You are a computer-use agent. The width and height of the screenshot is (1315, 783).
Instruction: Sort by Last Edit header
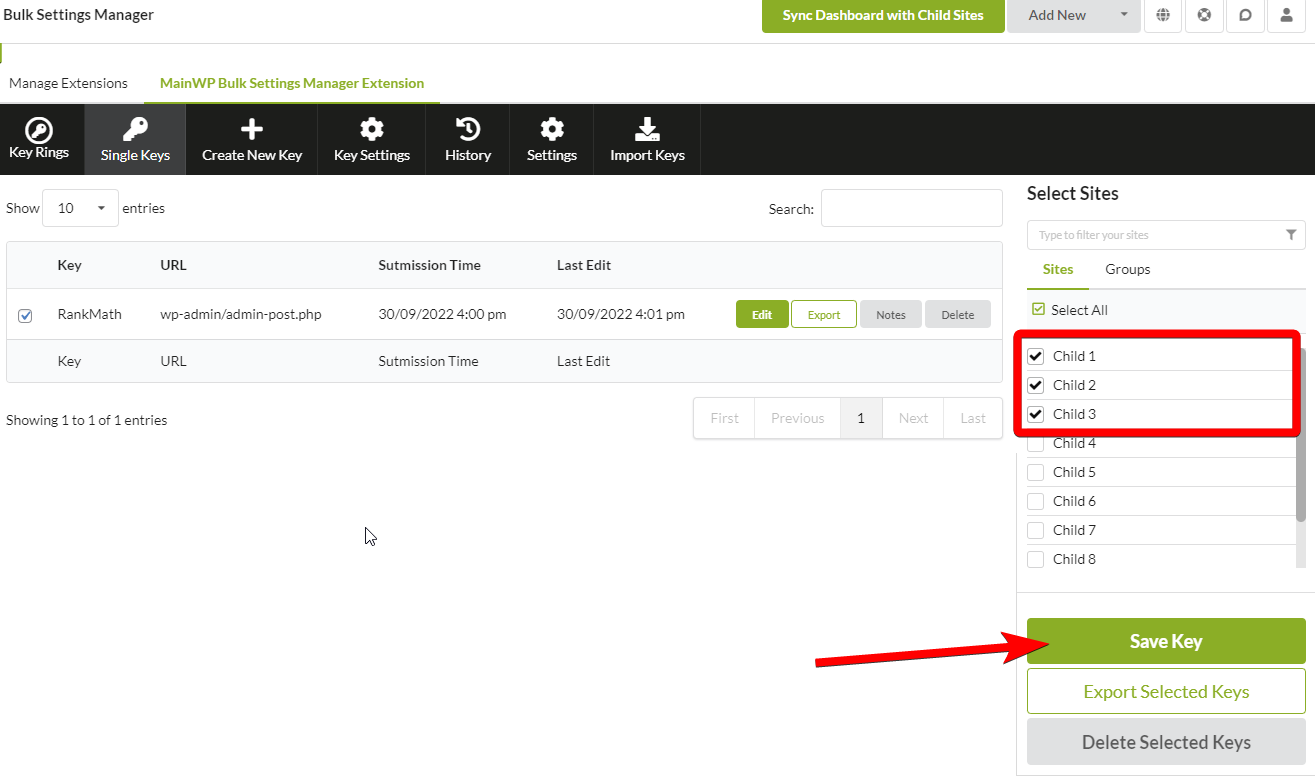[584, 265]
